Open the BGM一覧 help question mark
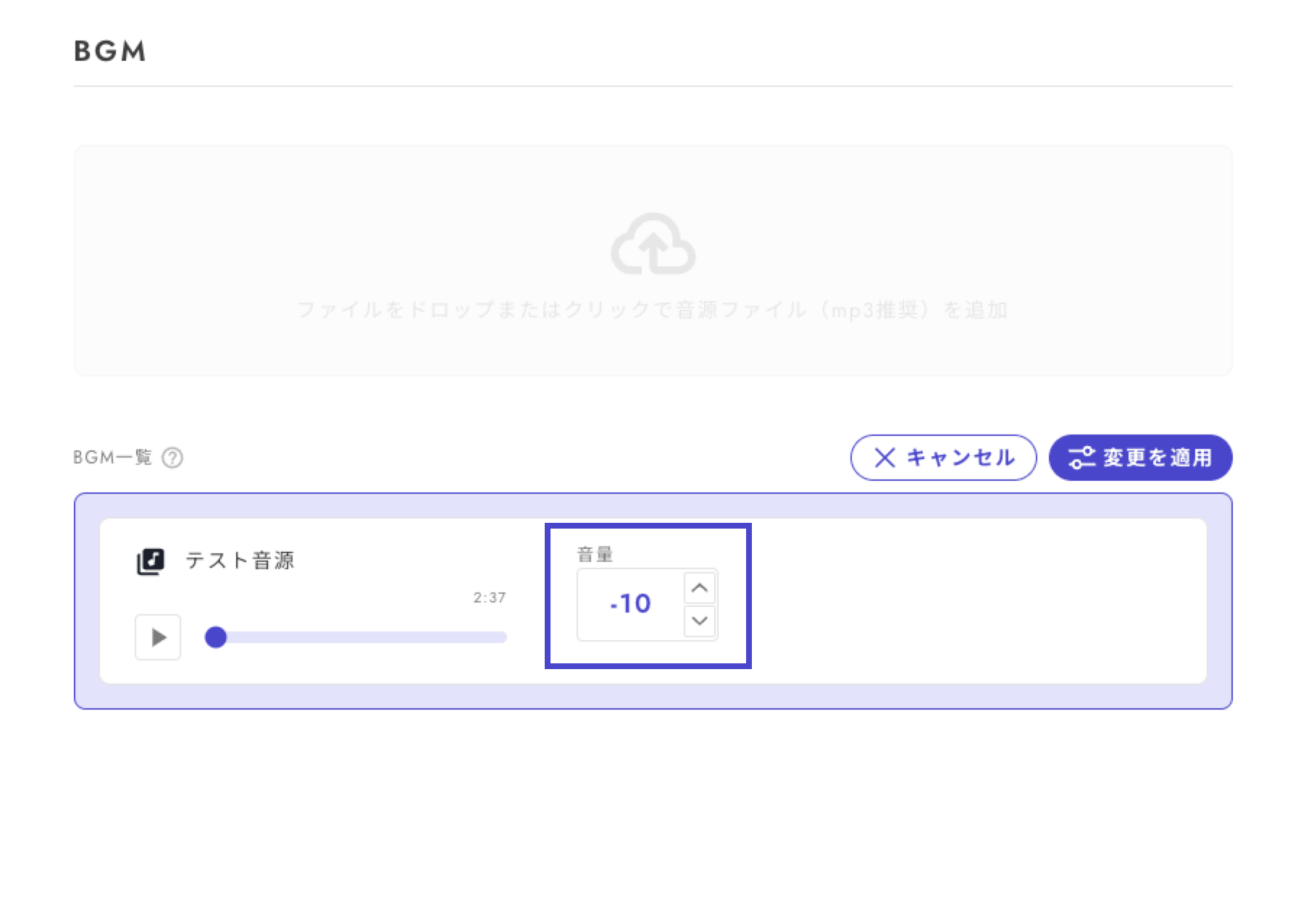The width and height of the screenshot is (1314, 924). 172,458
